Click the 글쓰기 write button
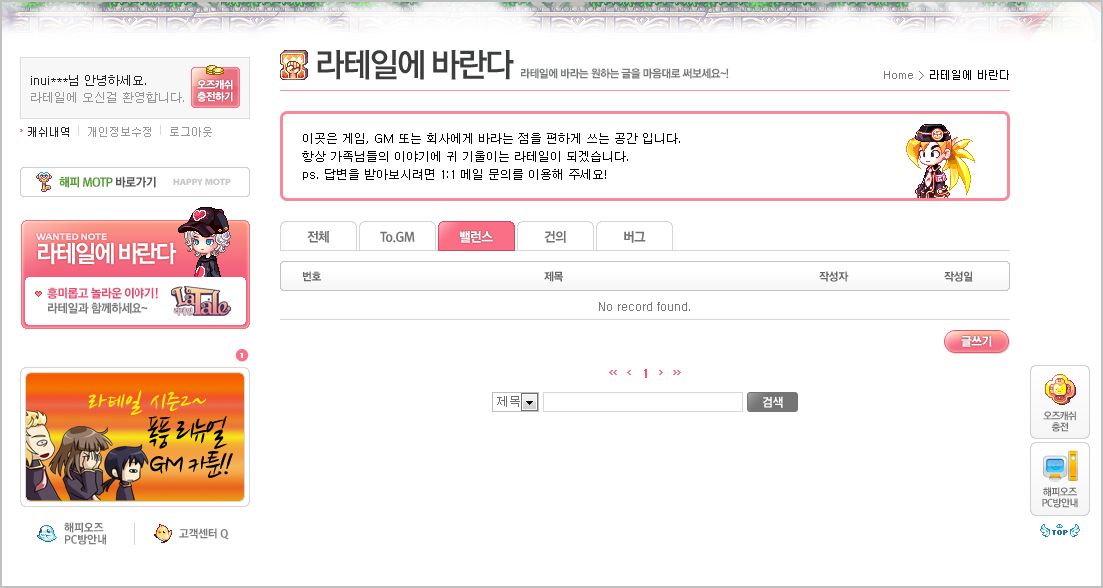Image resolution: width=1103 pixels, height=588 pixels. pyautogui.click(x=976, y=342)
